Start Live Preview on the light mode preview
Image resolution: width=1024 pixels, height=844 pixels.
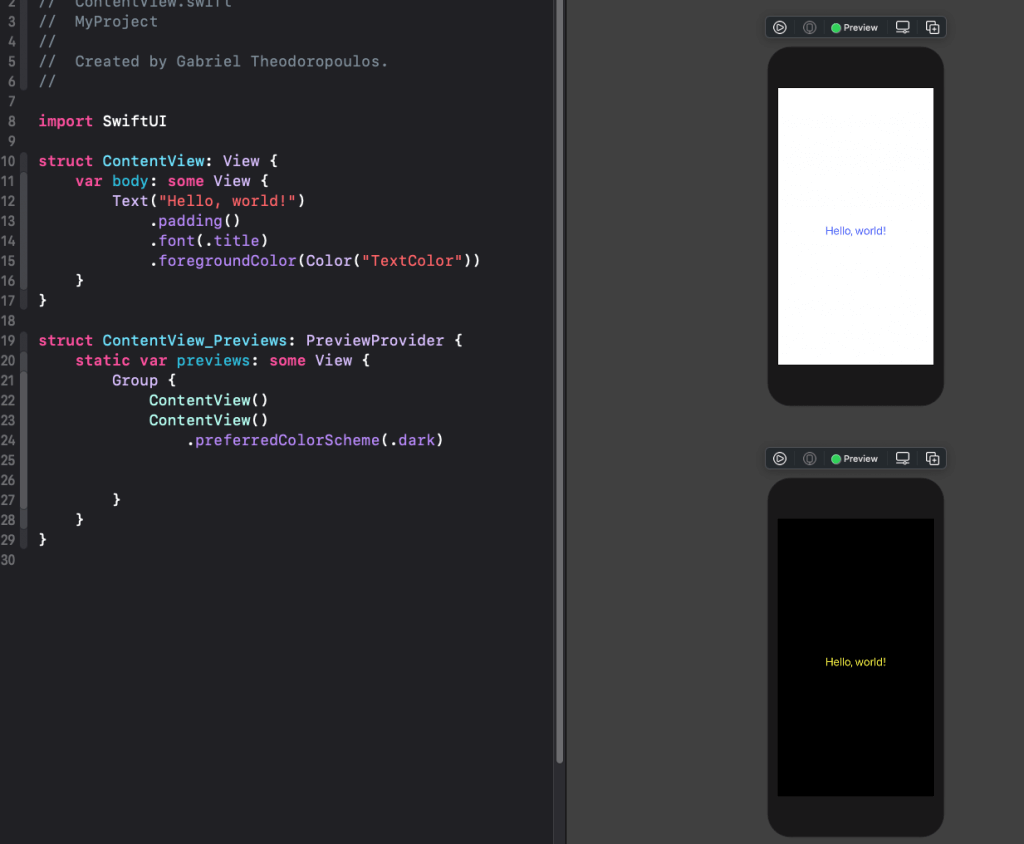coord(780,28)
